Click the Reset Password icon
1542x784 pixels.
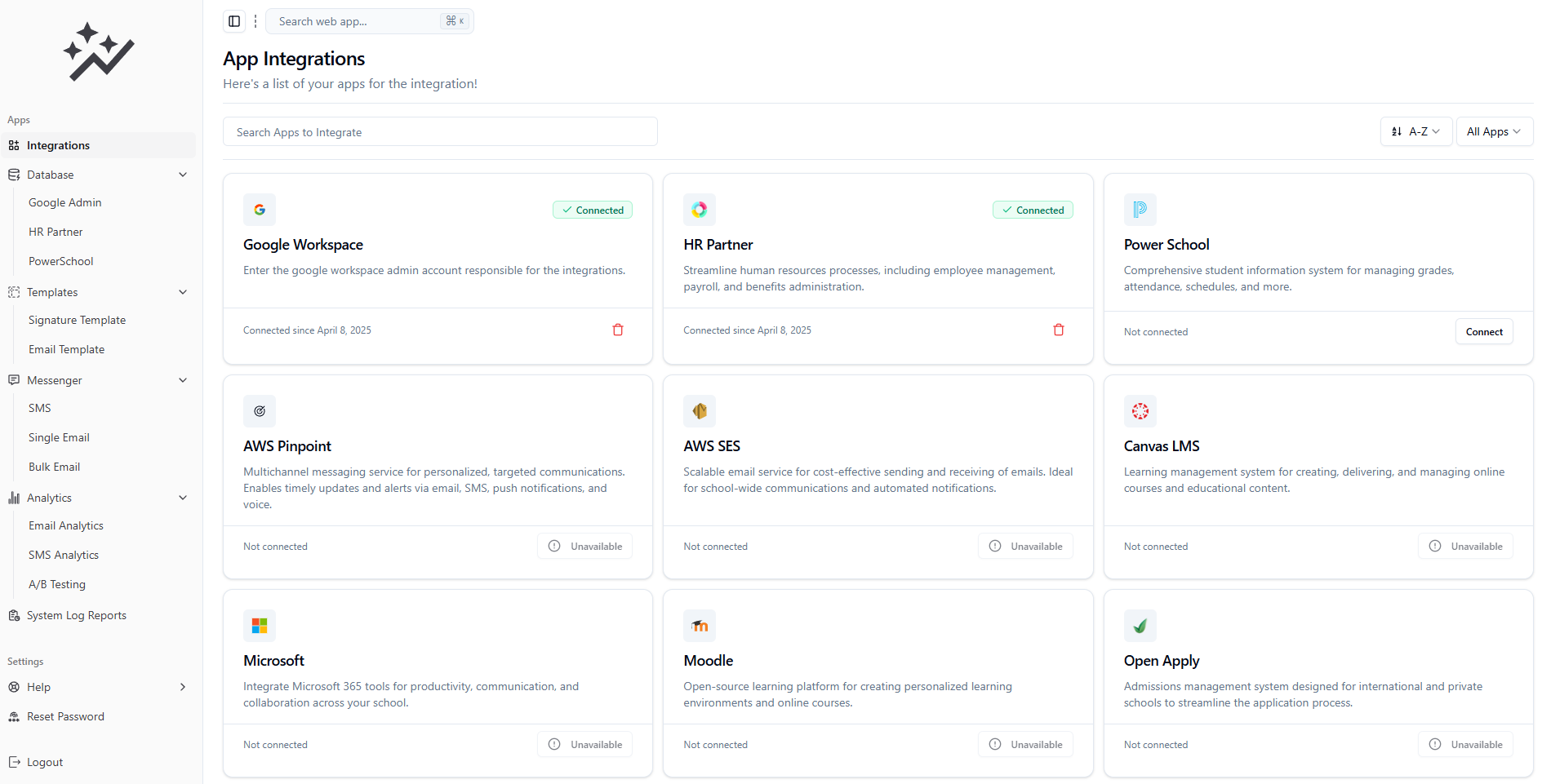pyautogui.click(x=14, y=716)
